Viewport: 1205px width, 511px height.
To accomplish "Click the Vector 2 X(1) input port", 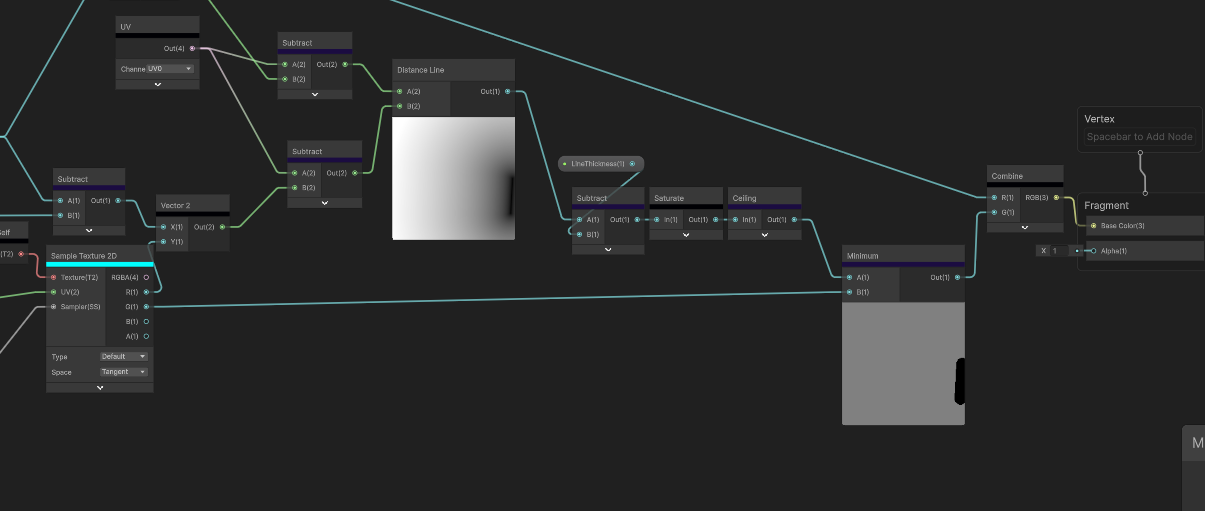I will [x=163, y=227].
